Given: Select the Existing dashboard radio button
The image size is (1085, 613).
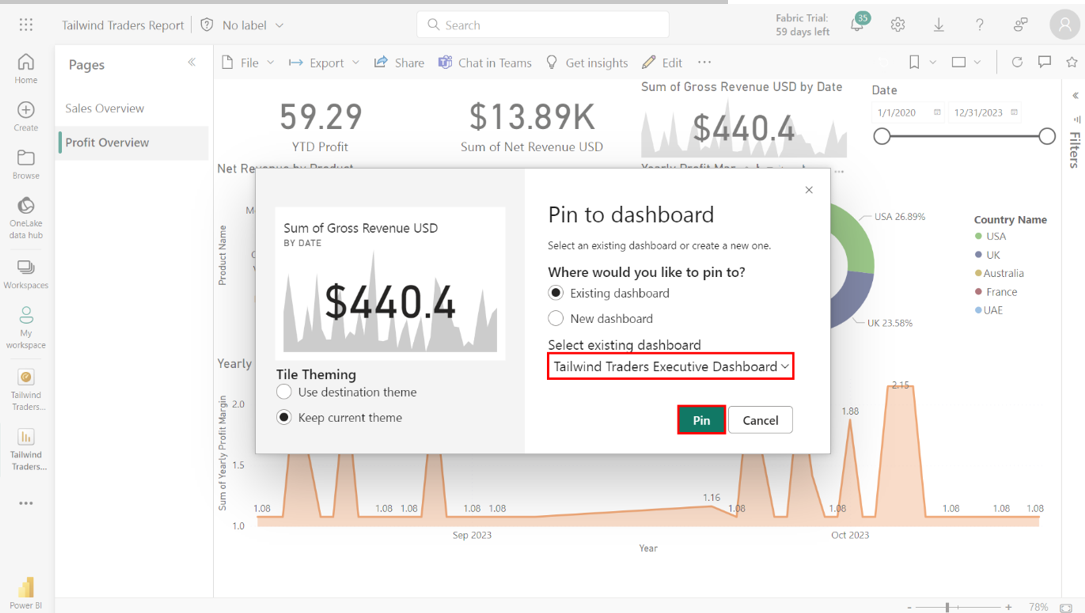Looking at the screenshot, I should coord(556,293).
